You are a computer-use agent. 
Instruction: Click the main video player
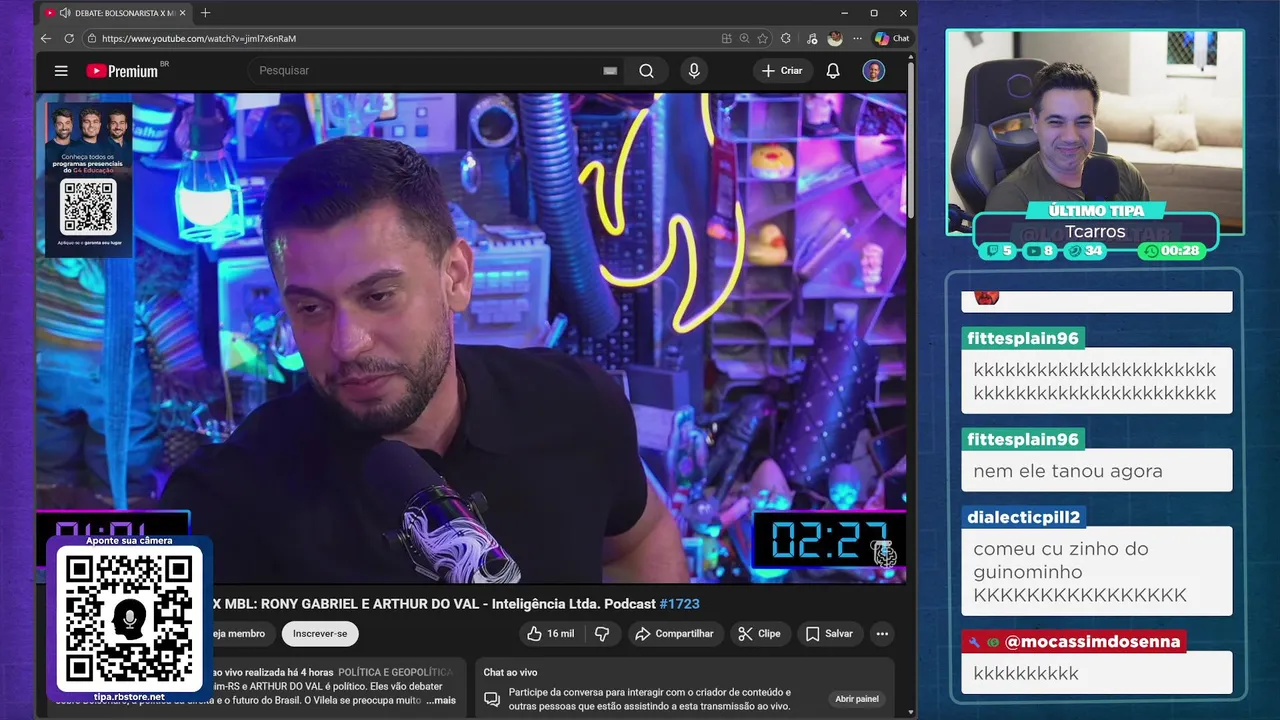(x=471, y=337)
